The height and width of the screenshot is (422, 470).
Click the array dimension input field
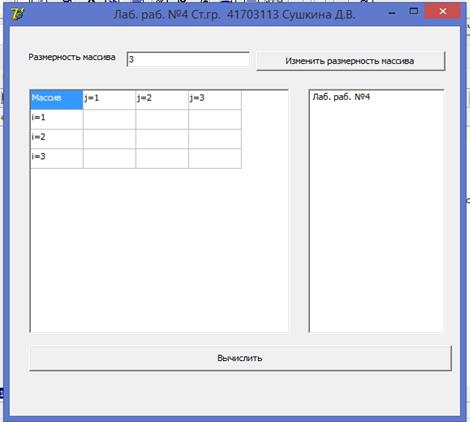pos(188,59)
